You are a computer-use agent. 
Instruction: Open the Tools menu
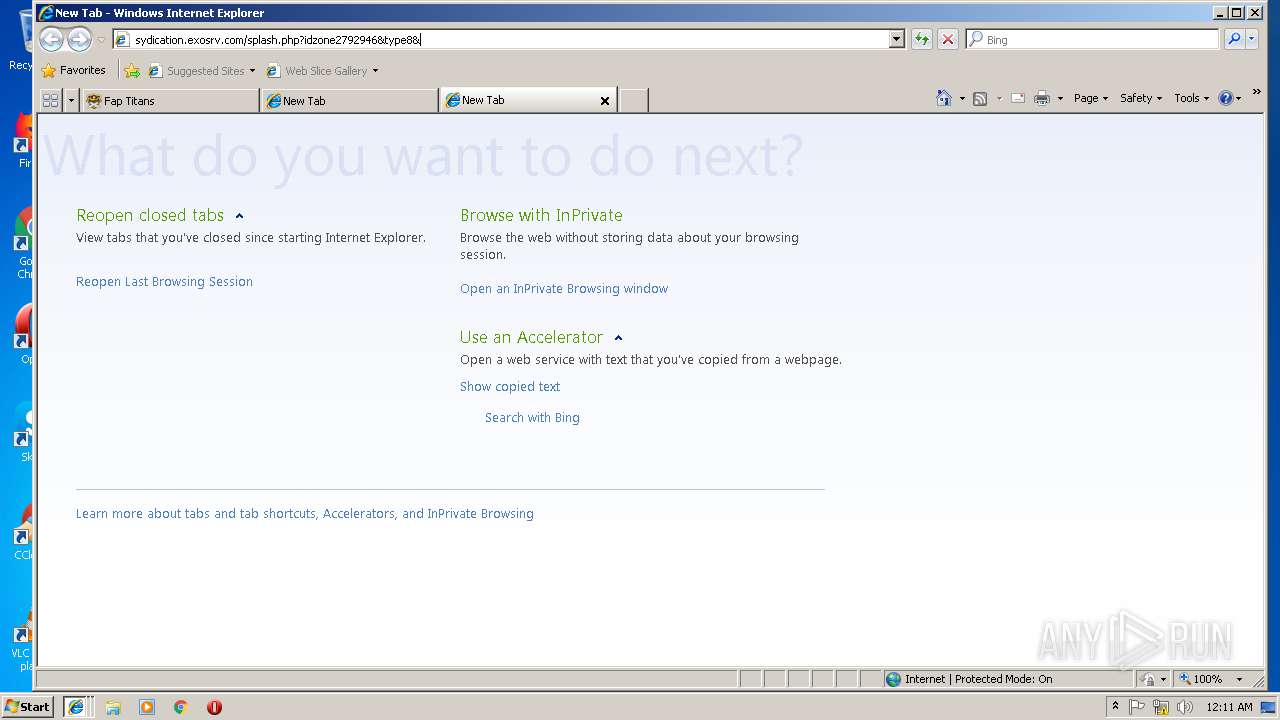(1191, 98)
